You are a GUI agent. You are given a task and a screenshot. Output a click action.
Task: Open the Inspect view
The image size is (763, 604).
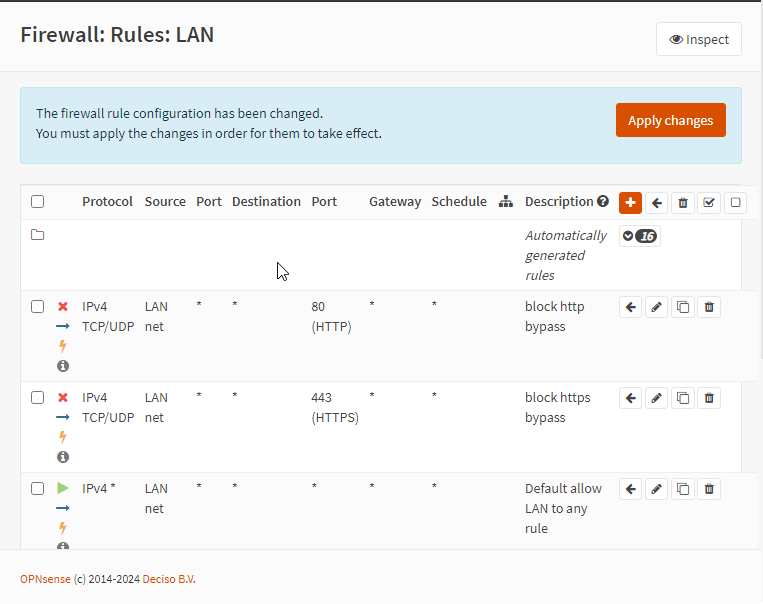pos(699,40)
